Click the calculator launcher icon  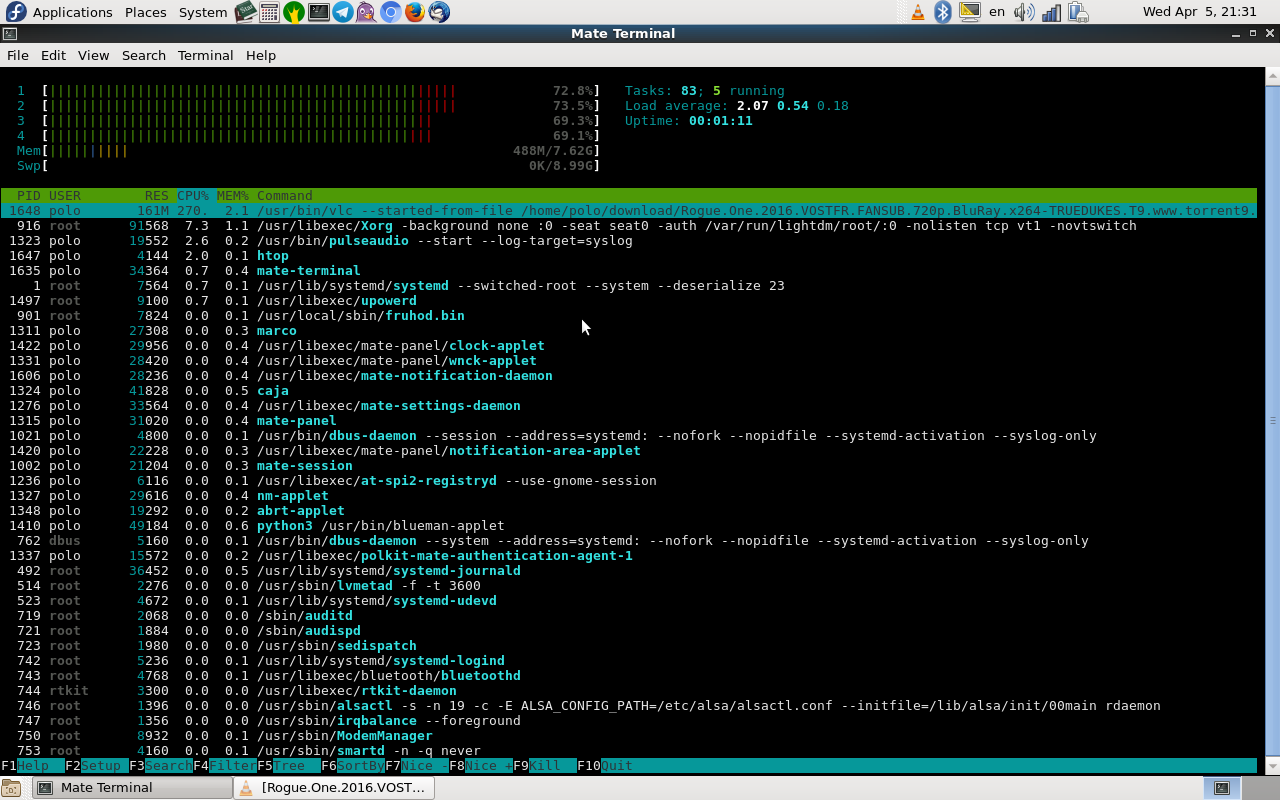click(x=269, y=12)
